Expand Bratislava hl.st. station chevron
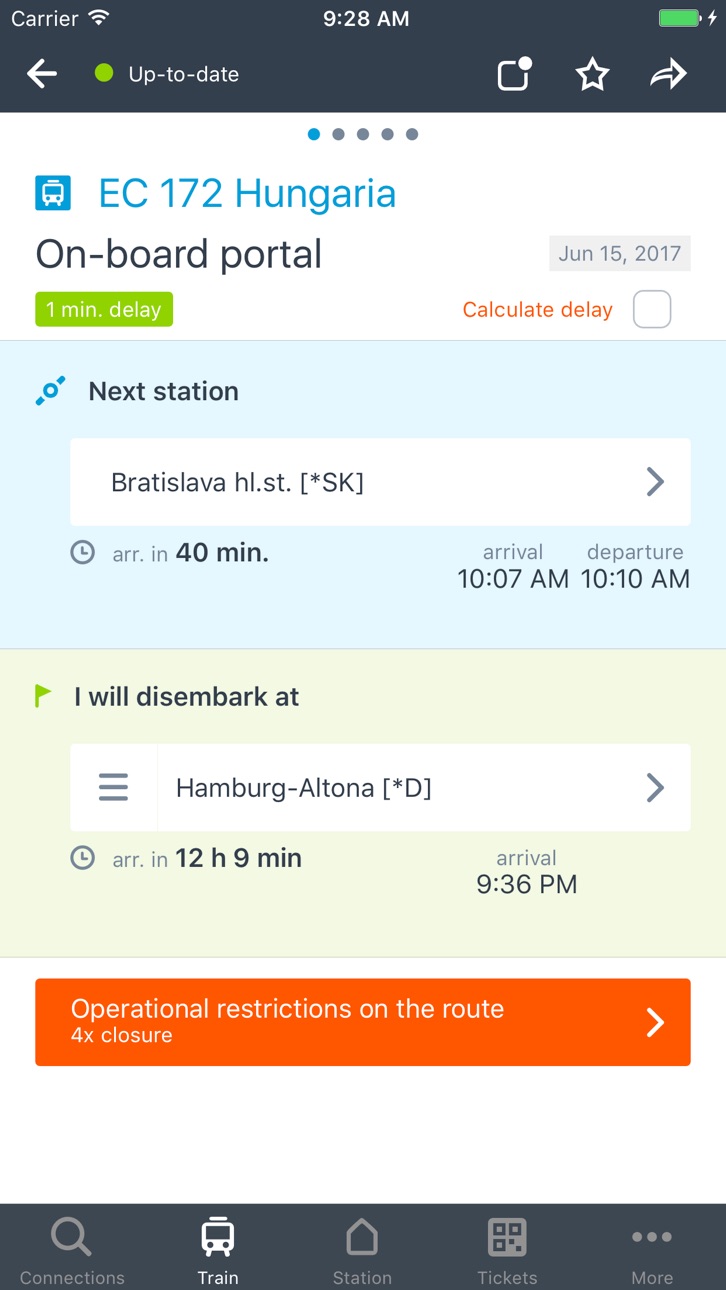Screen dimensions: 726x1290 point(655,482)
